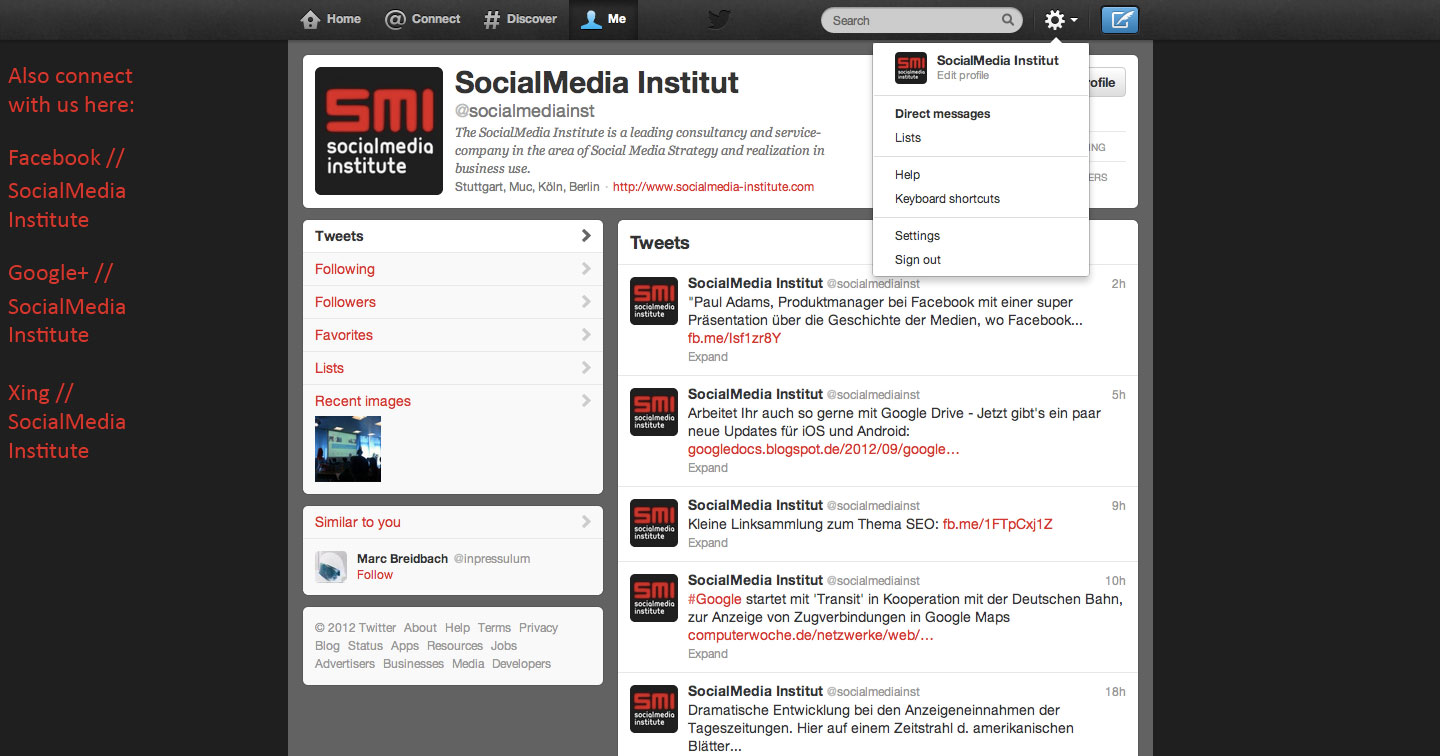Click the footer Terms link
This screenshot has width=1440, height=756.
[x=494, y=628]
